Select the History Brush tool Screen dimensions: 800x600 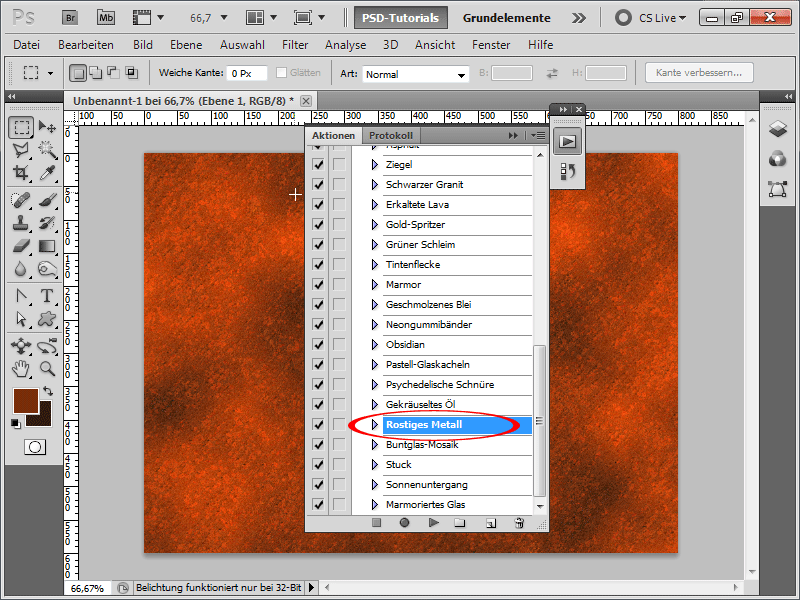[x=47, y=223]
